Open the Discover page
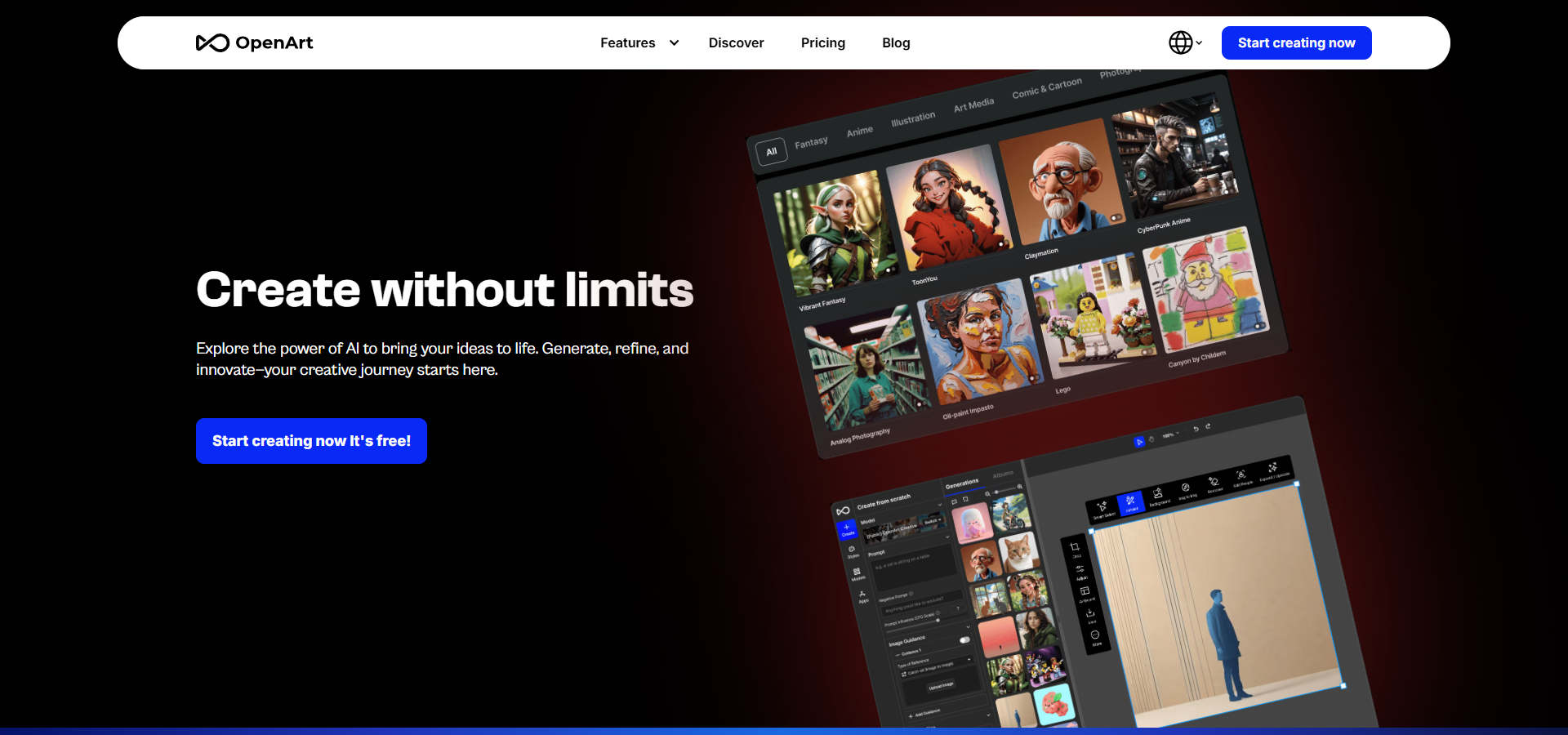 pos(736,42)
